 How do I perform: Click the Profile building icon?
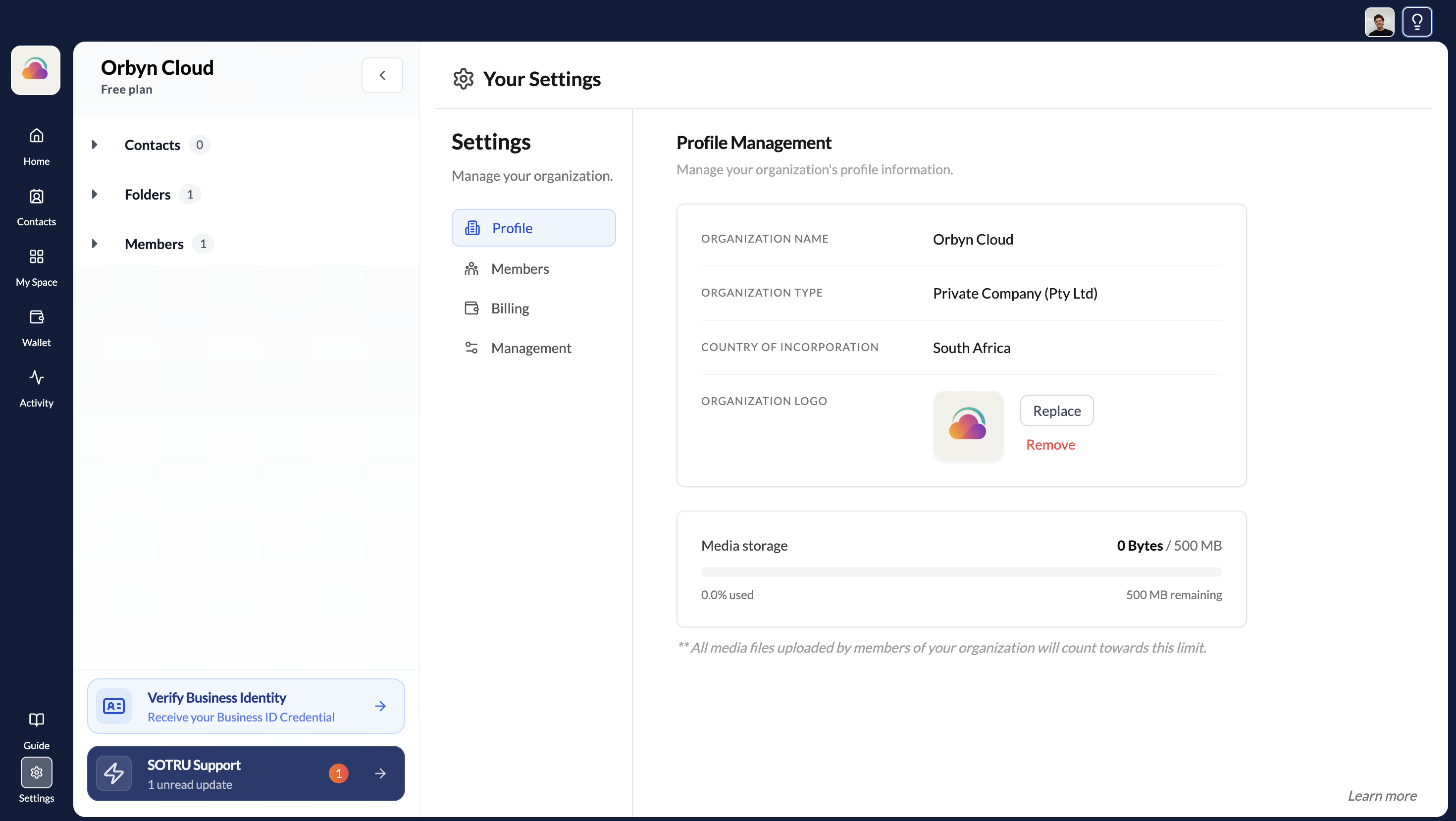click(472, 228)
